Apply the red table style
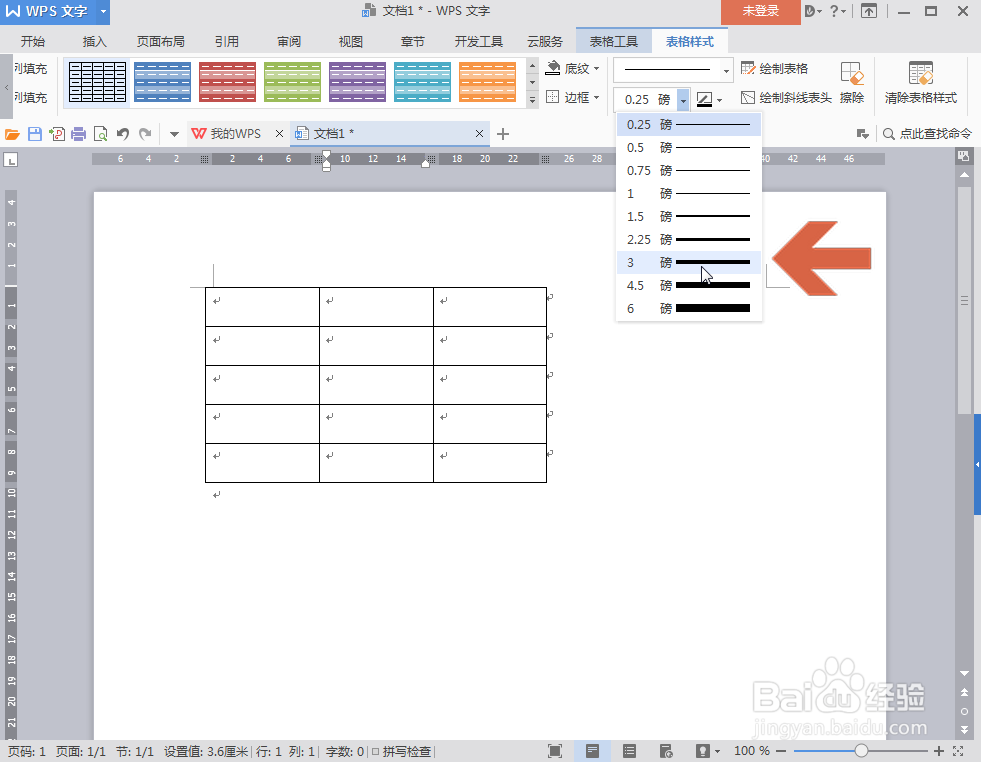Screen dimensions: 981x762 click(227, 82)
